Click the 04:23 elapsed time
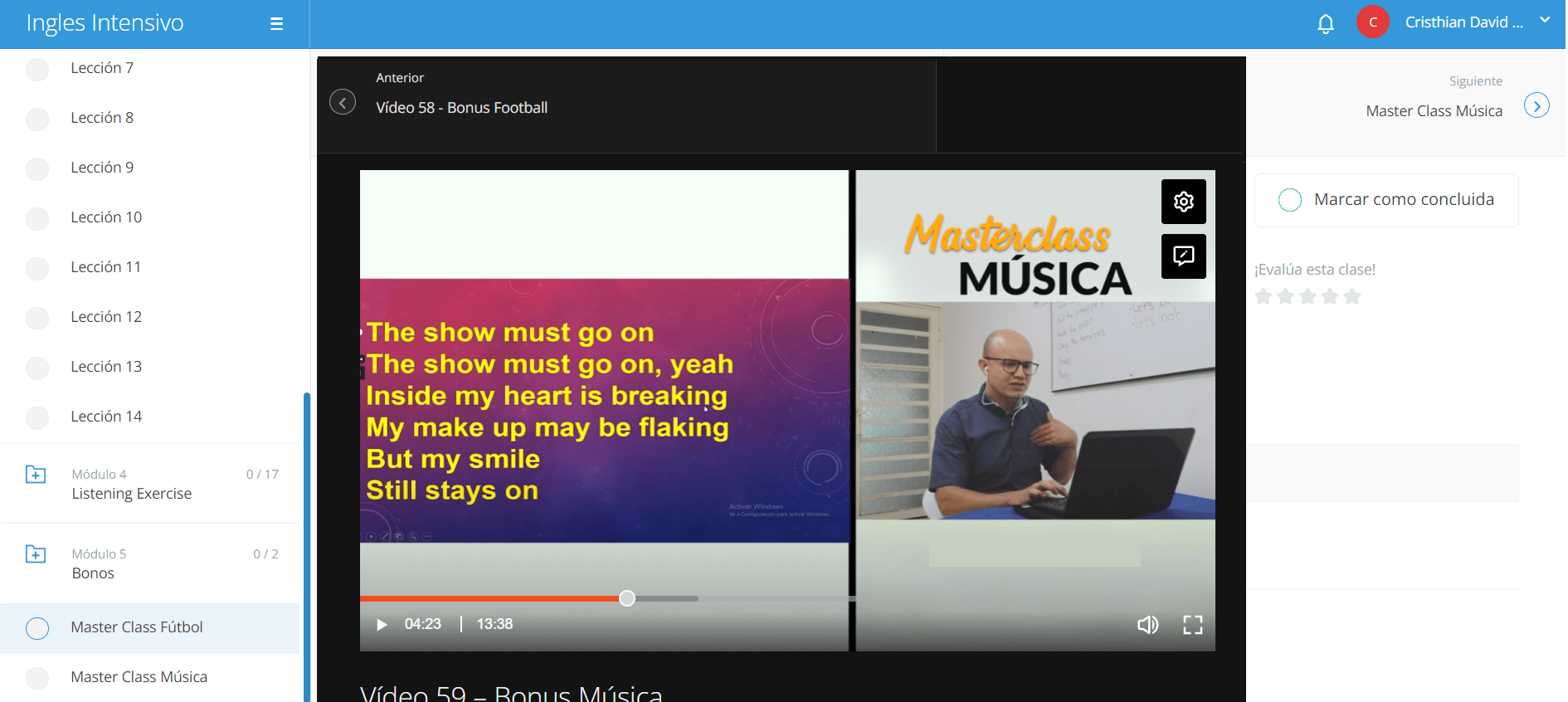Image resolution: width=1568 pixels, height=702 pixels. pos(423,624)
